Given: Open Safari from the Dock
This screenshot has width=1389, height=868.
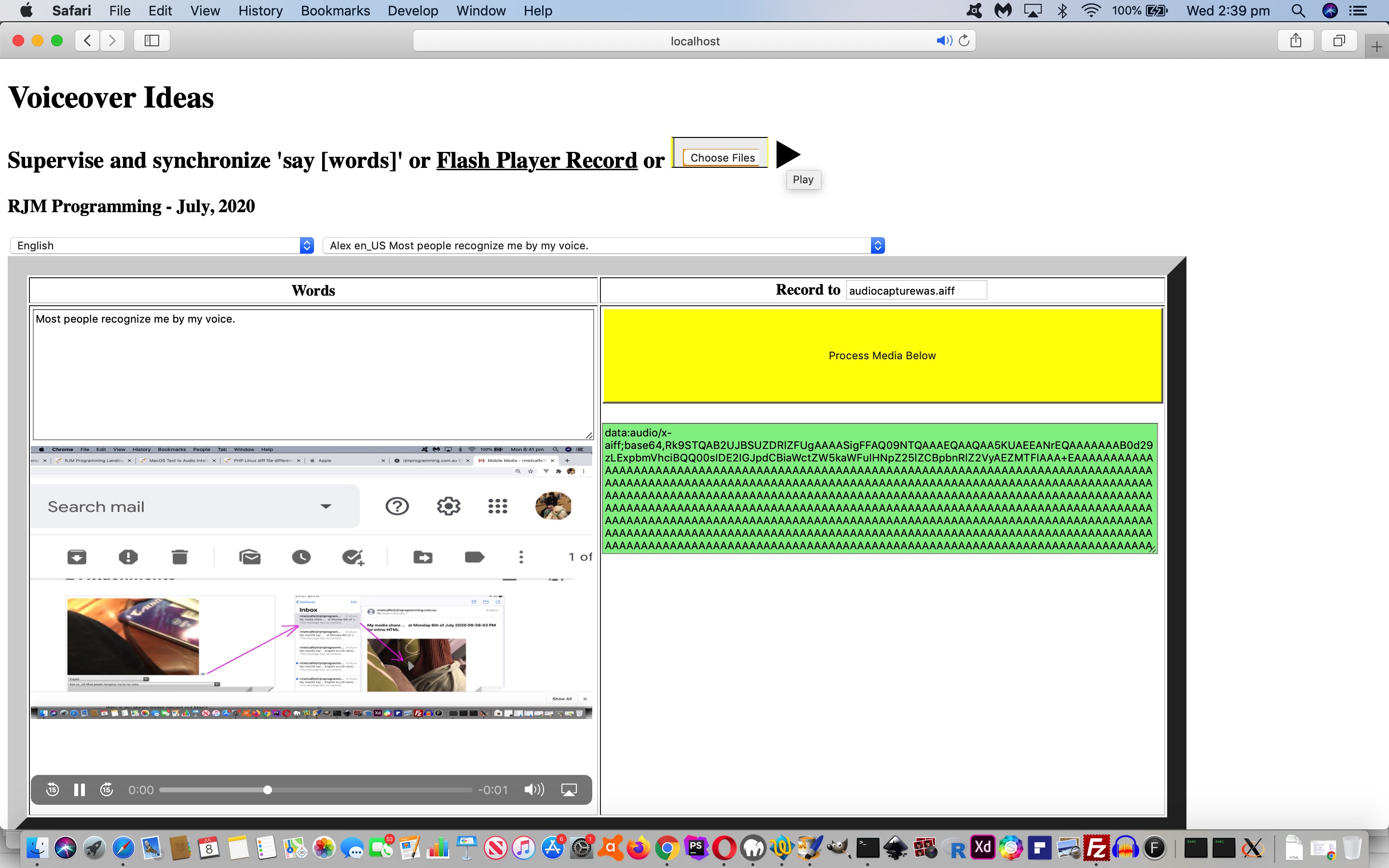Looking at the screenshot, I should pos(123,847).
